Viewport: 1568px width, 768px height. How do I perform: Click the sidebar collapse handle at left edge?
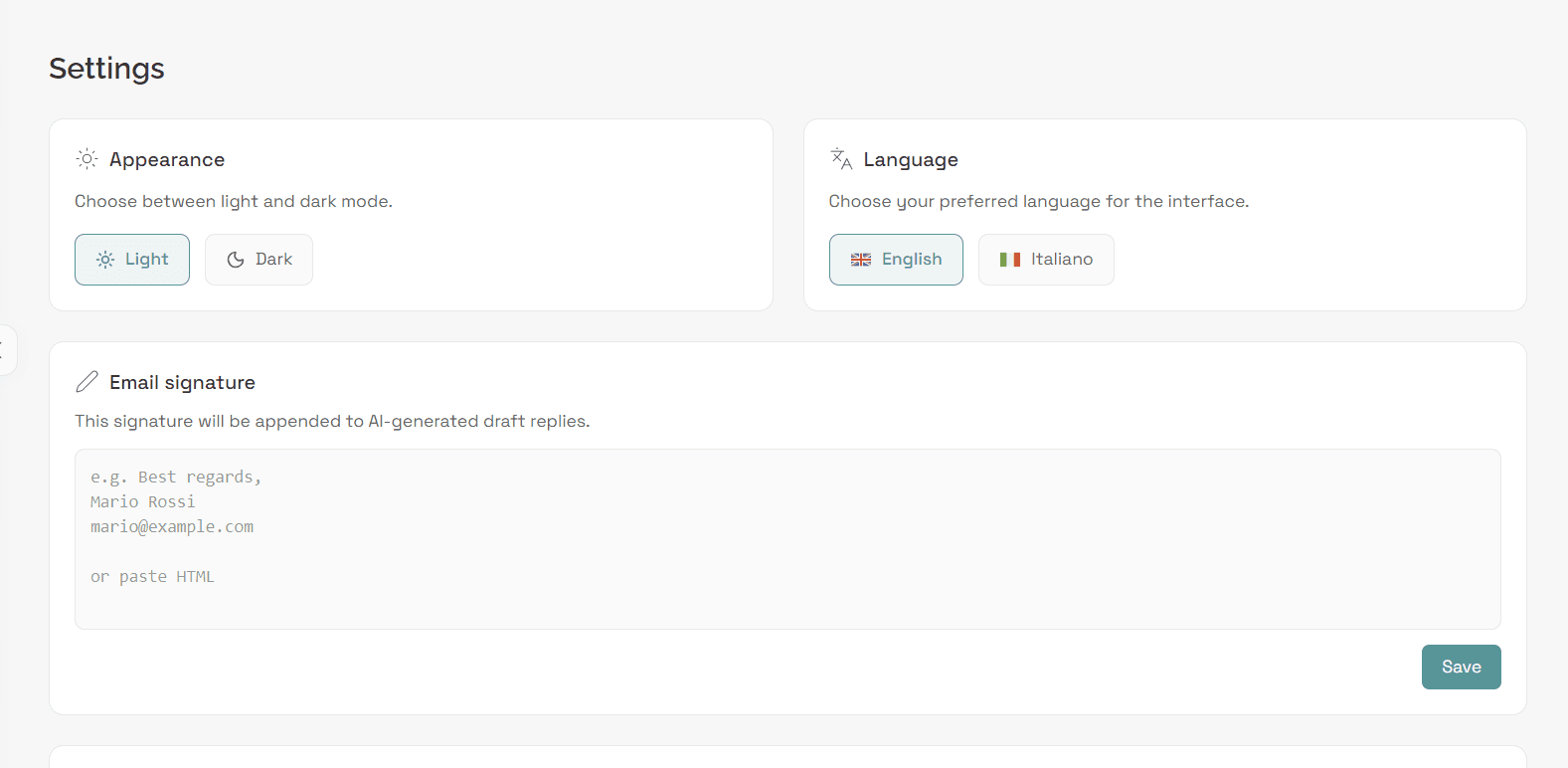(x=7, y=350)
